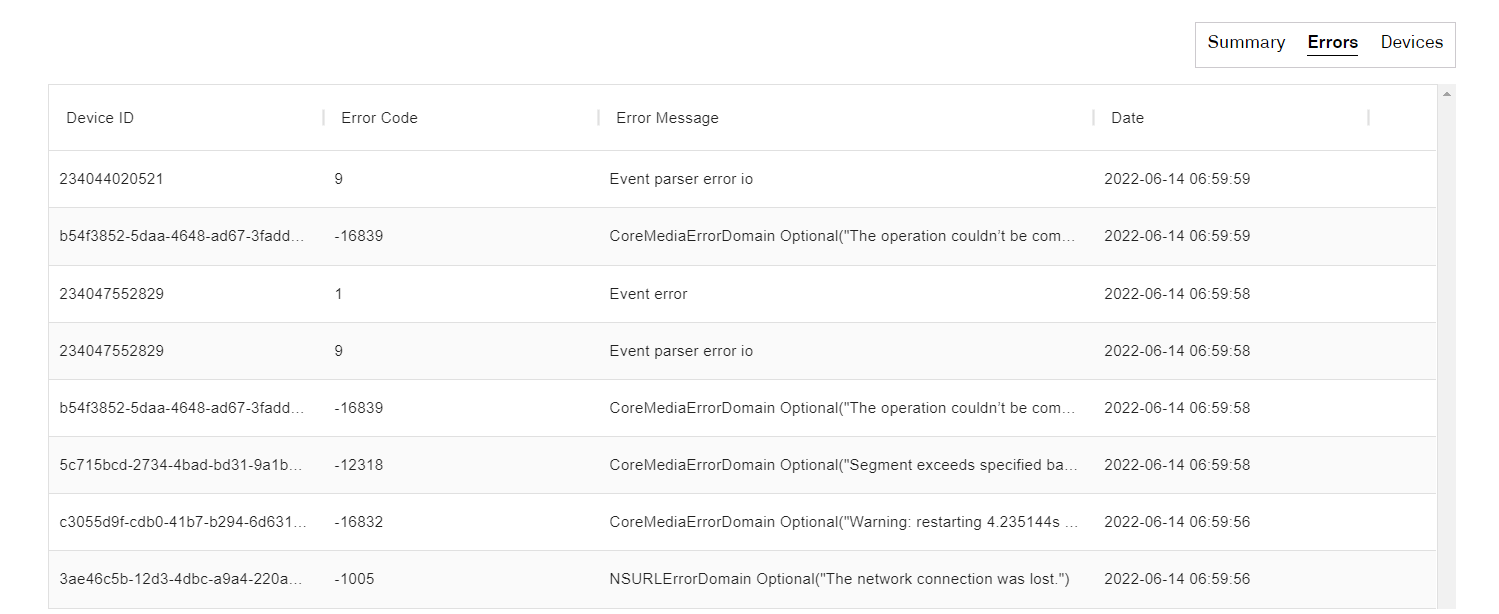The image size is (1499, 614).
Task: Click the vertical scrollbar track
Action: point(1446,350)
